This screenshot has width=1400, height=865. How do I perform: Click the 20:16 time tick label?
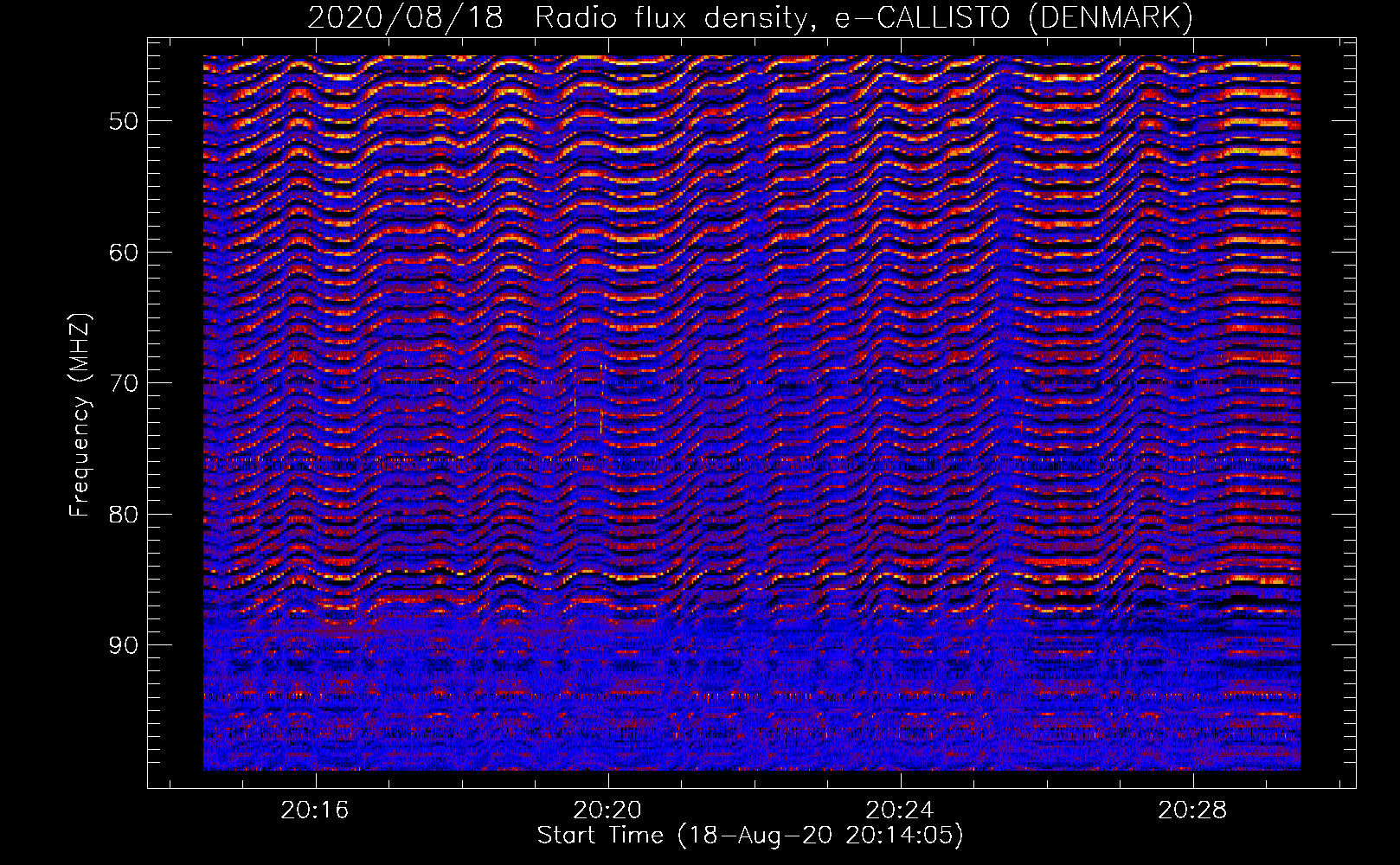pyautogui.click(x=315, y=810)
